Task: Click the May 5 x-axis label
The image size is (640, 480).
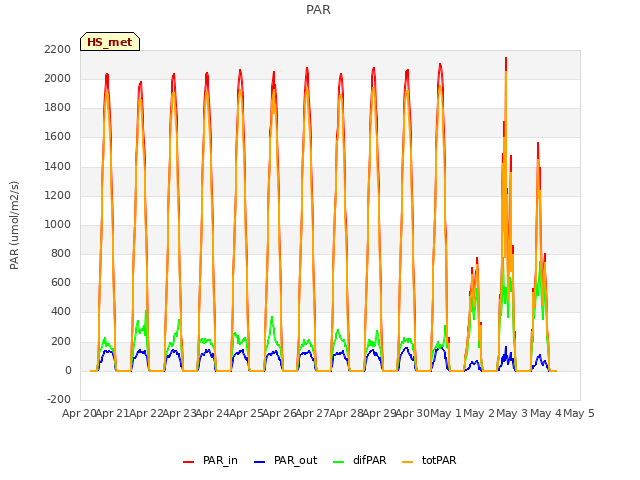Action: coord(579,413)
